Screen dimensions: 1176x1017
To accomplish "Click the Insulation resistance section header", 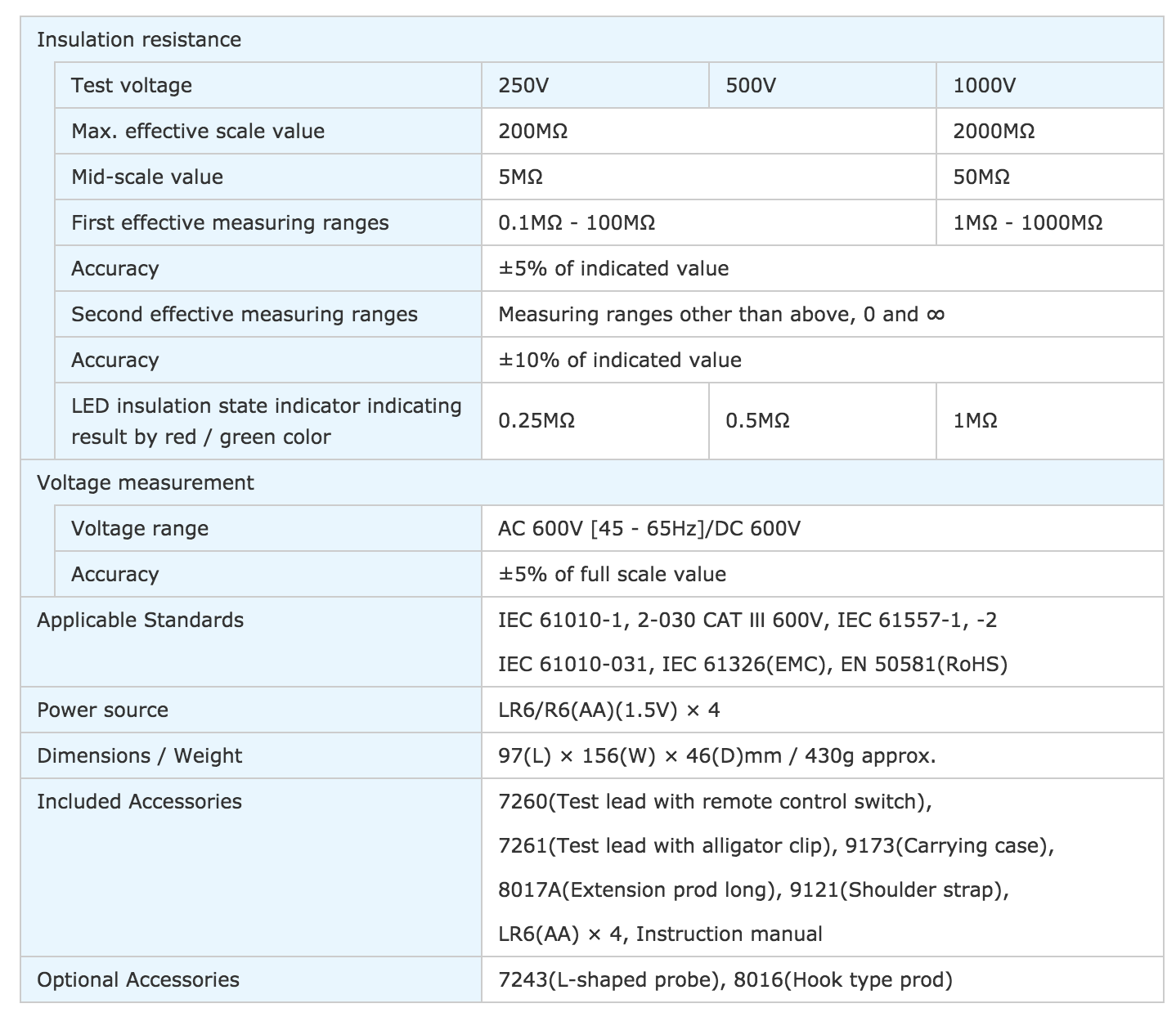I will pyautogui.click(x=139, y=40).
